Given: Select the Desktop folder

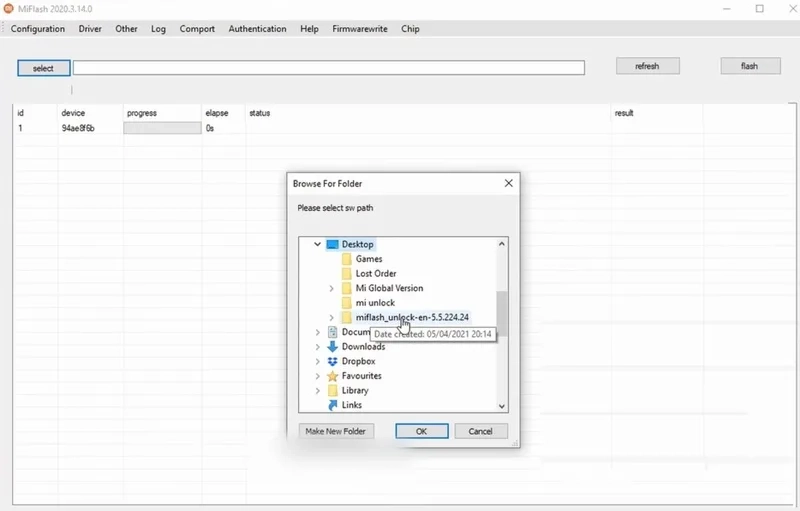Looking at the screenshot, I should (358, 244).
